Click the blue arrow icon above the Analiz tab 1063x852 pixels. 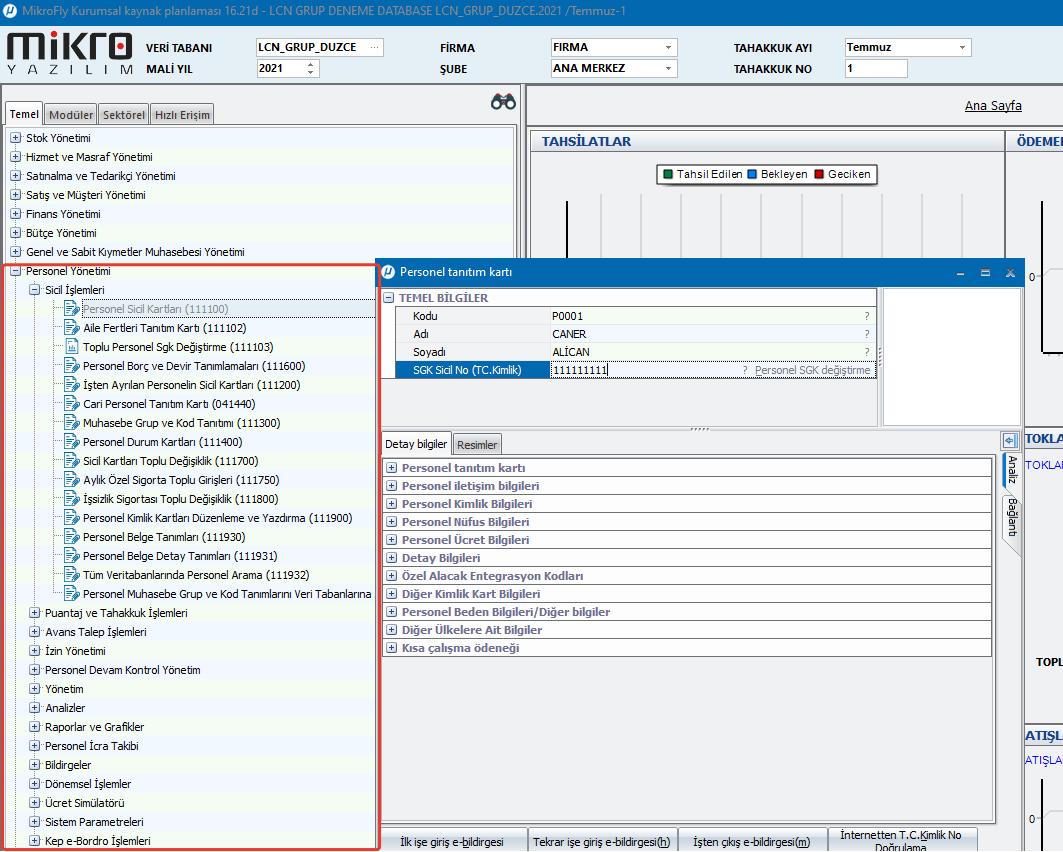coord(1009,440)
